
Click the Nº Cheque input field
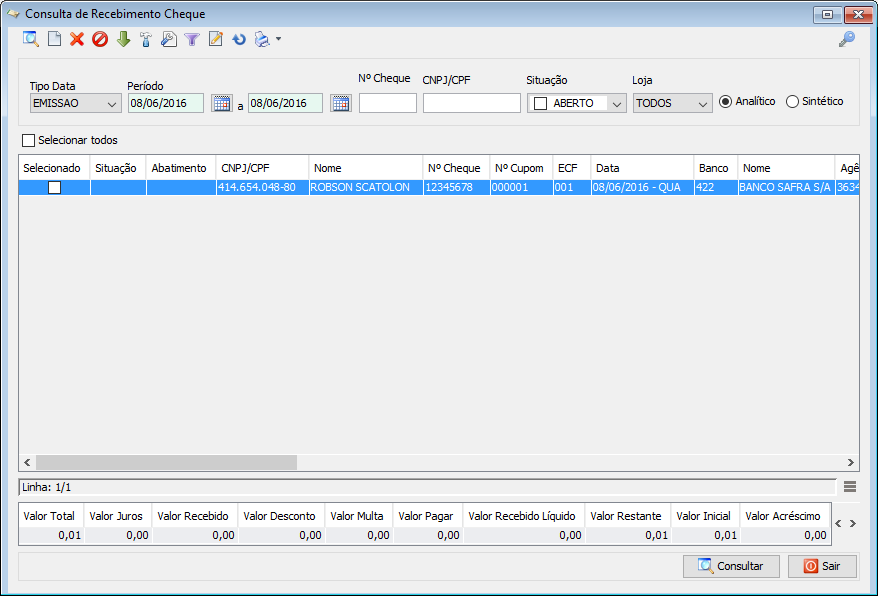[x=387, y=103]
